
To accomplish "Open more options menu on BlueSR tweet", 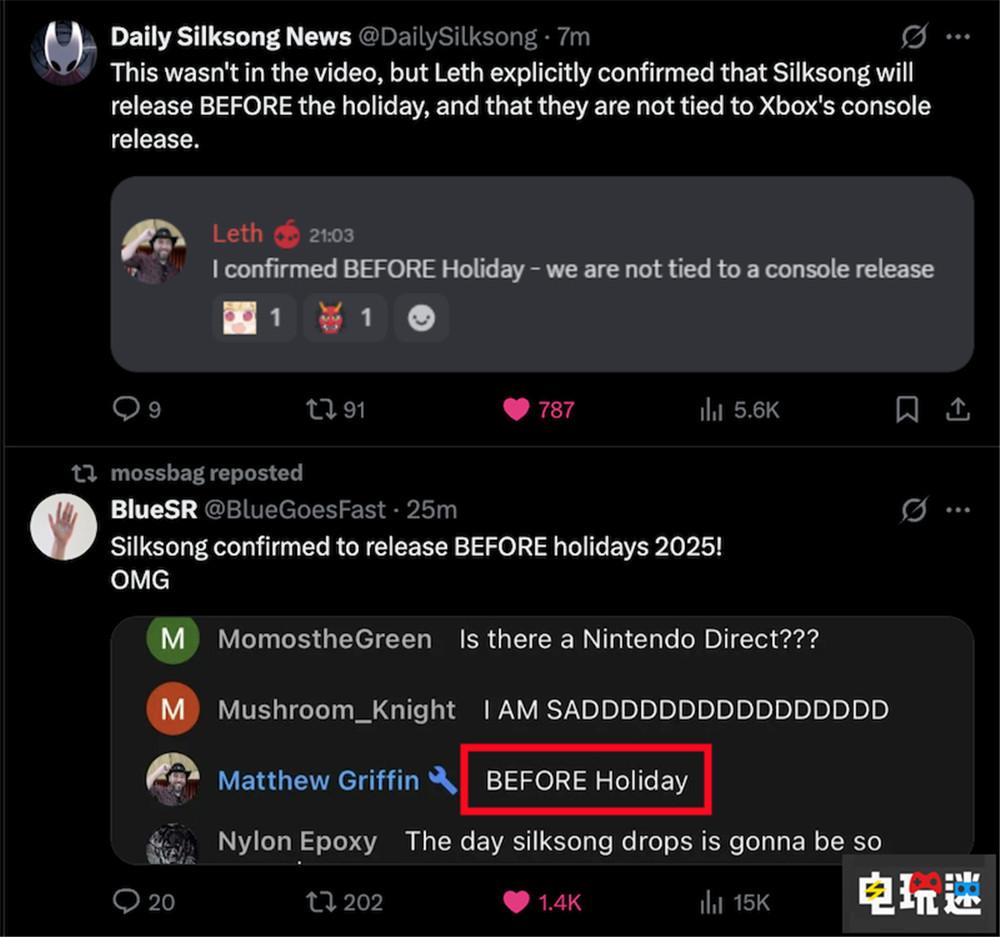I will tap(958, 510).
